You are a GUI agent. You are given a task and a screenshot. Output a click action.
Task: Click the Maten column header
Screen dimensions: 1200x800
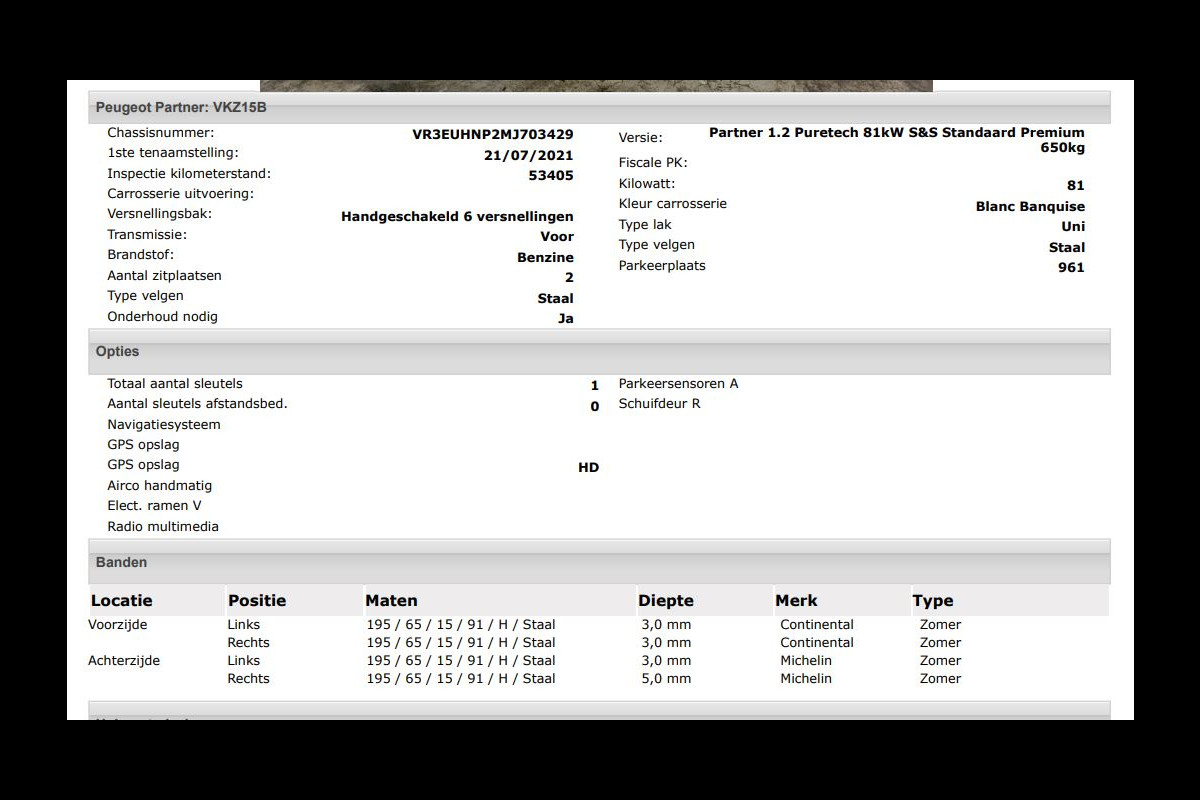click(391, 601)
